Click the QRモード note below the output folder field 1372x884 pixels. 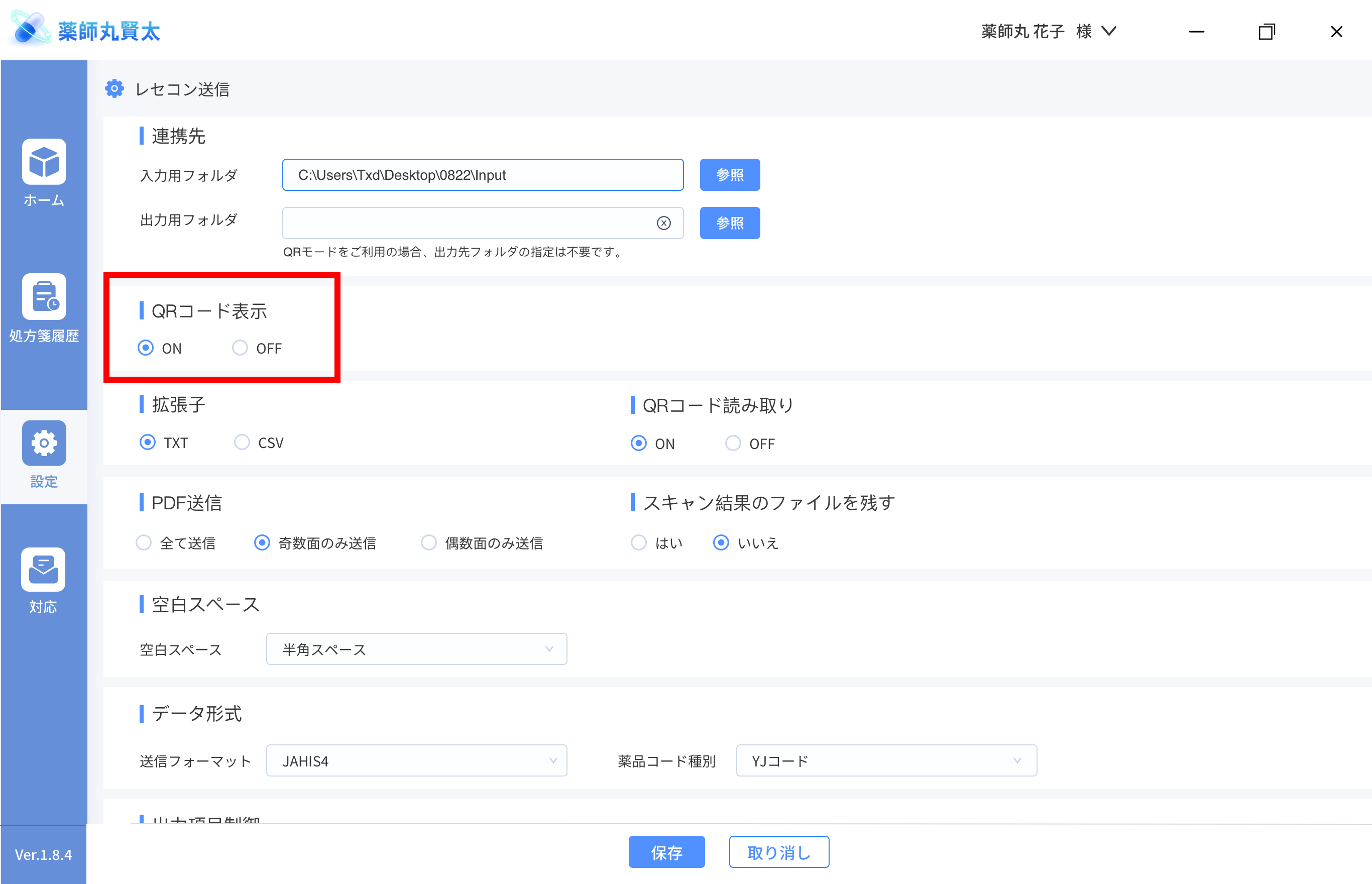tap(453, 252)
